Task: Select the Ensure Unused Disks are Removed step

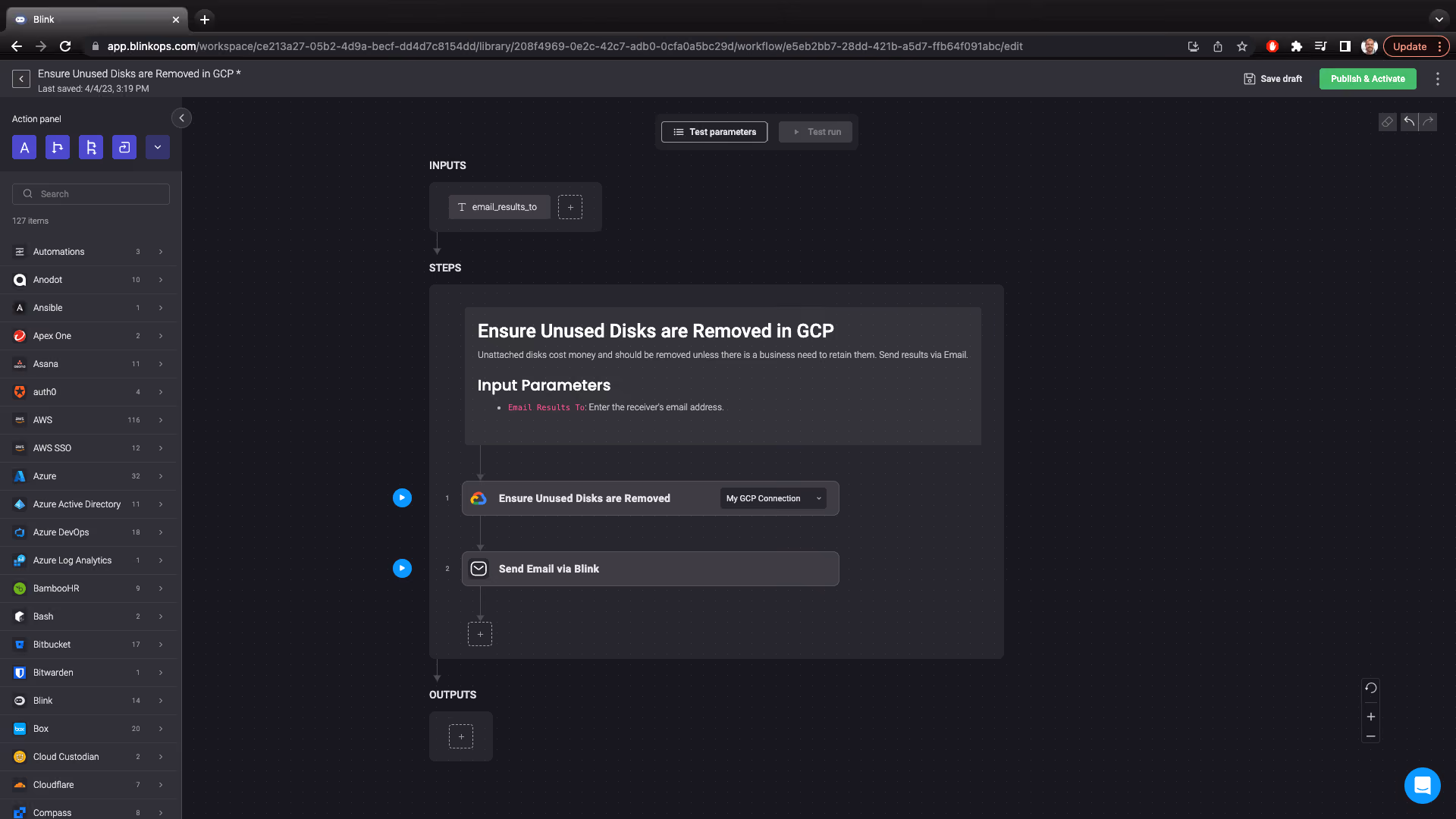Action: (x=650, y=498)
